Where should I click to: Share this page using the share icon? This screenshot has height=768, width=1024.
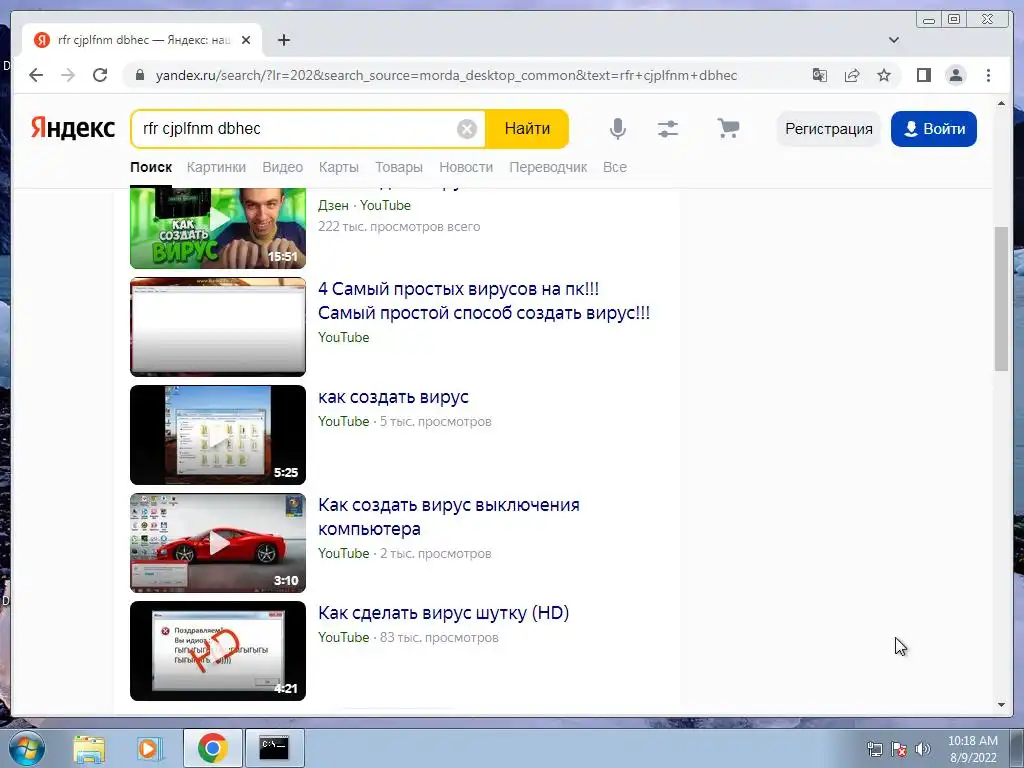tap(852, 75)
